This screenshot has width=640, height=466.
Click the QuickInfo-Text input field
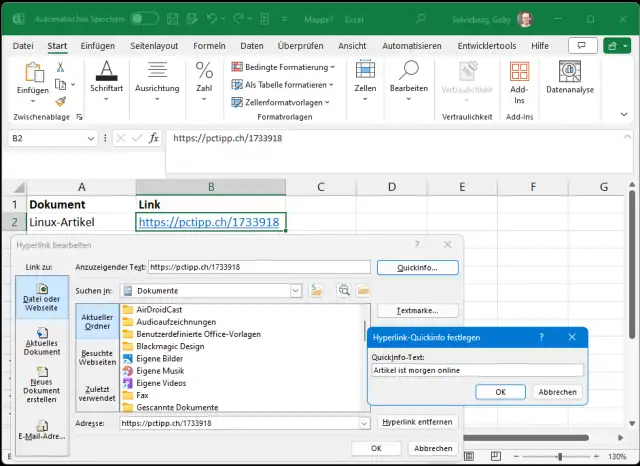pyautogui.click(x=477, y=370)
